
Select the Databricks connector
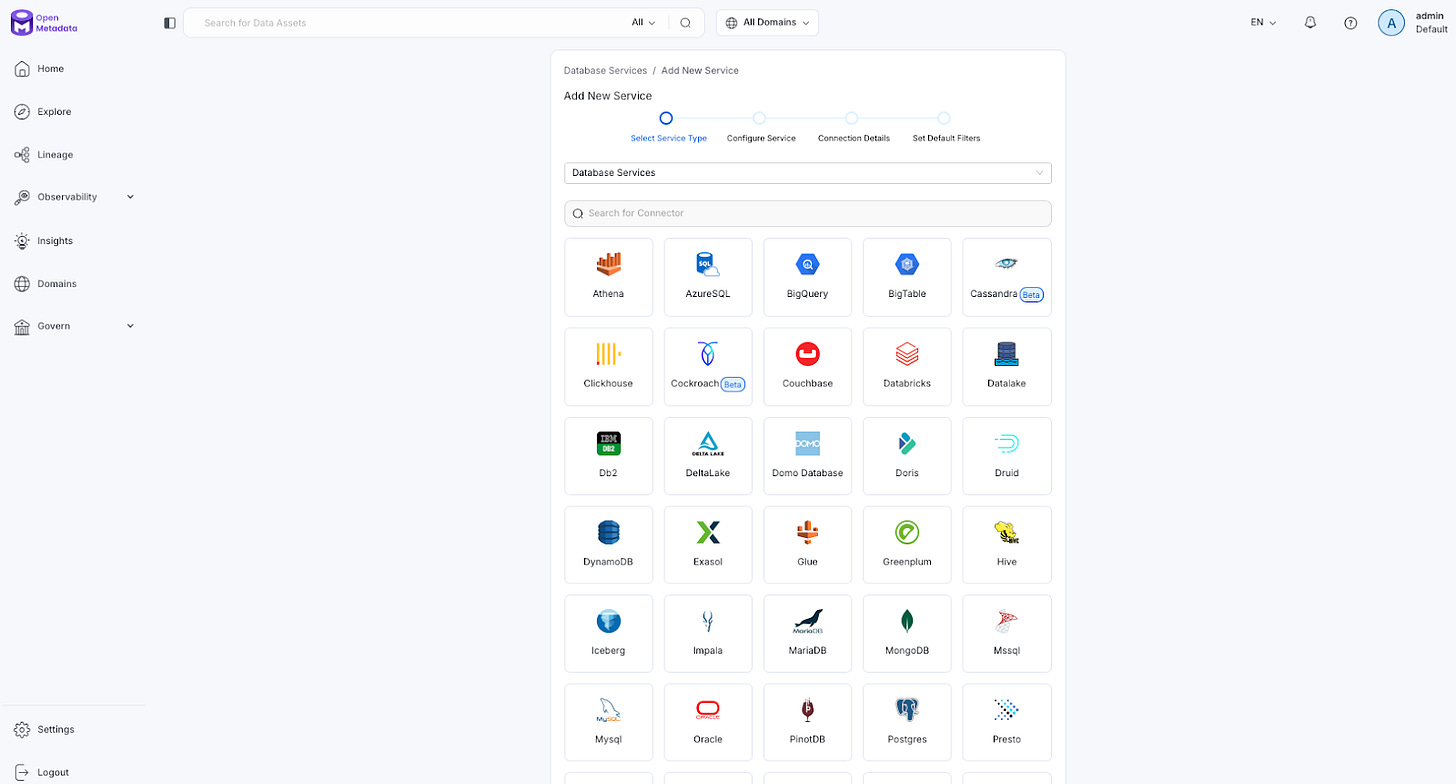[x=907, y=367]
